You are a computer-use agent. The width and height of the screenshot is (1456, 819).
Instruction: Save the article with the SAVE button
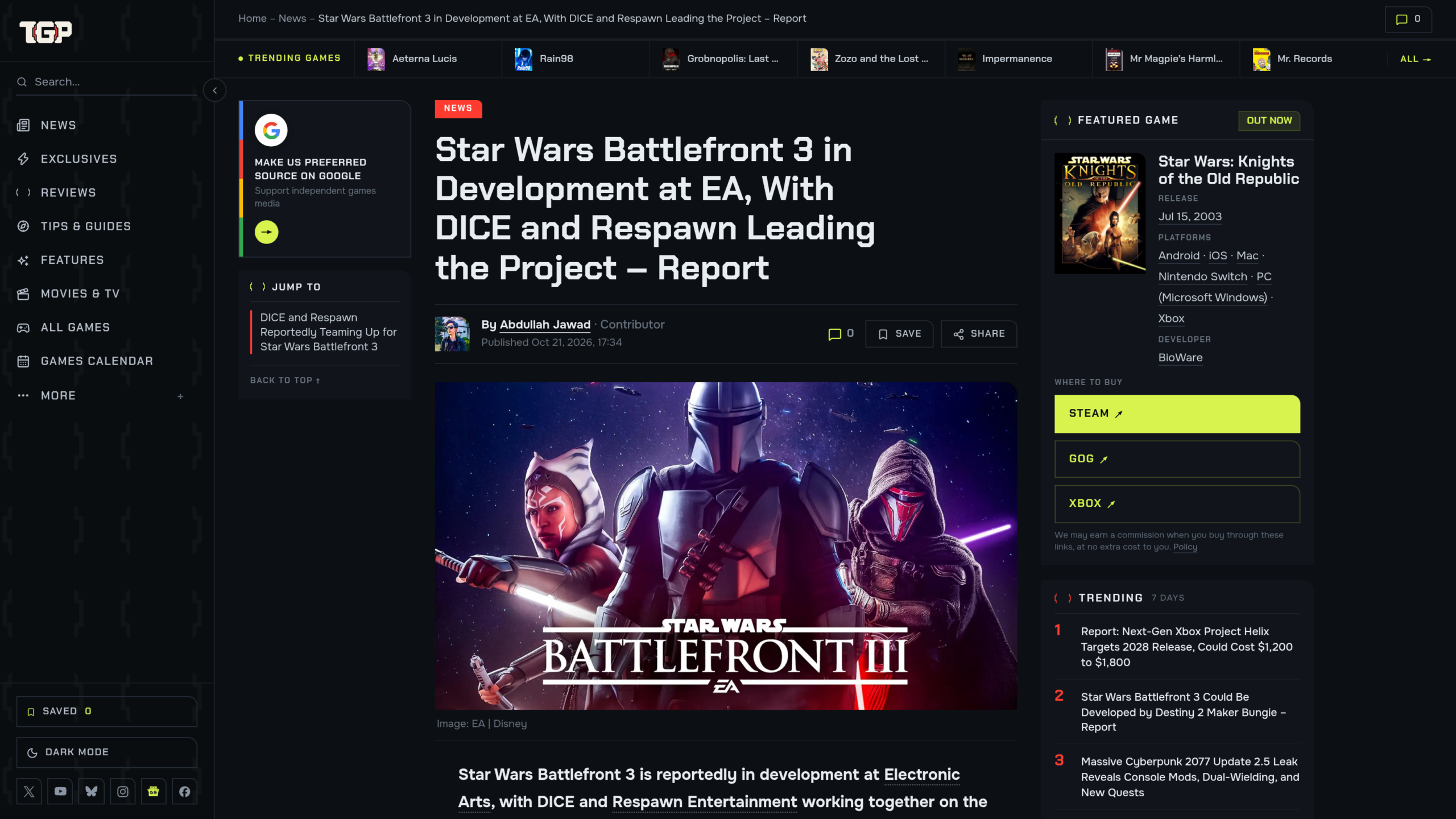pos(899,334)
